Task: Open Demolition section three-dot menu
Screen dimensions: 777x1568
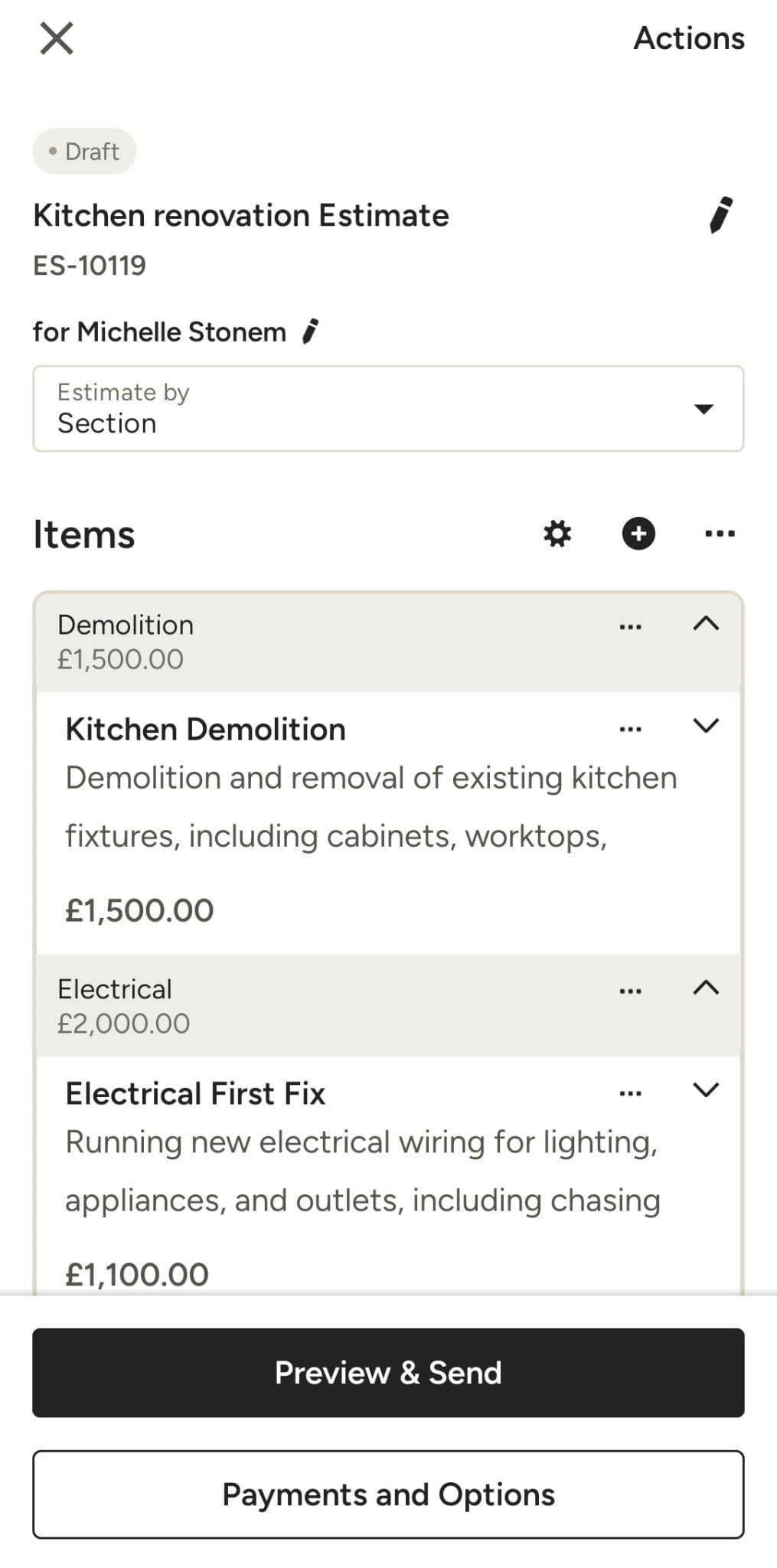Action: click(630, 627)
